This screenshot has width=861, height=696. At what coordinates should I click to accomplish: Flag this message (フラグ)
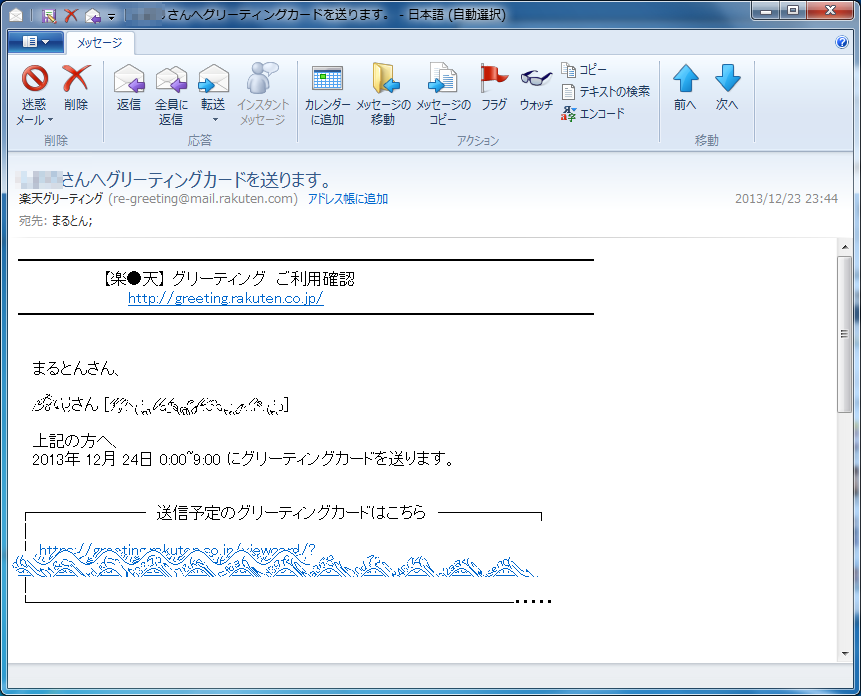pyautogui.click(x=494, y=87)
